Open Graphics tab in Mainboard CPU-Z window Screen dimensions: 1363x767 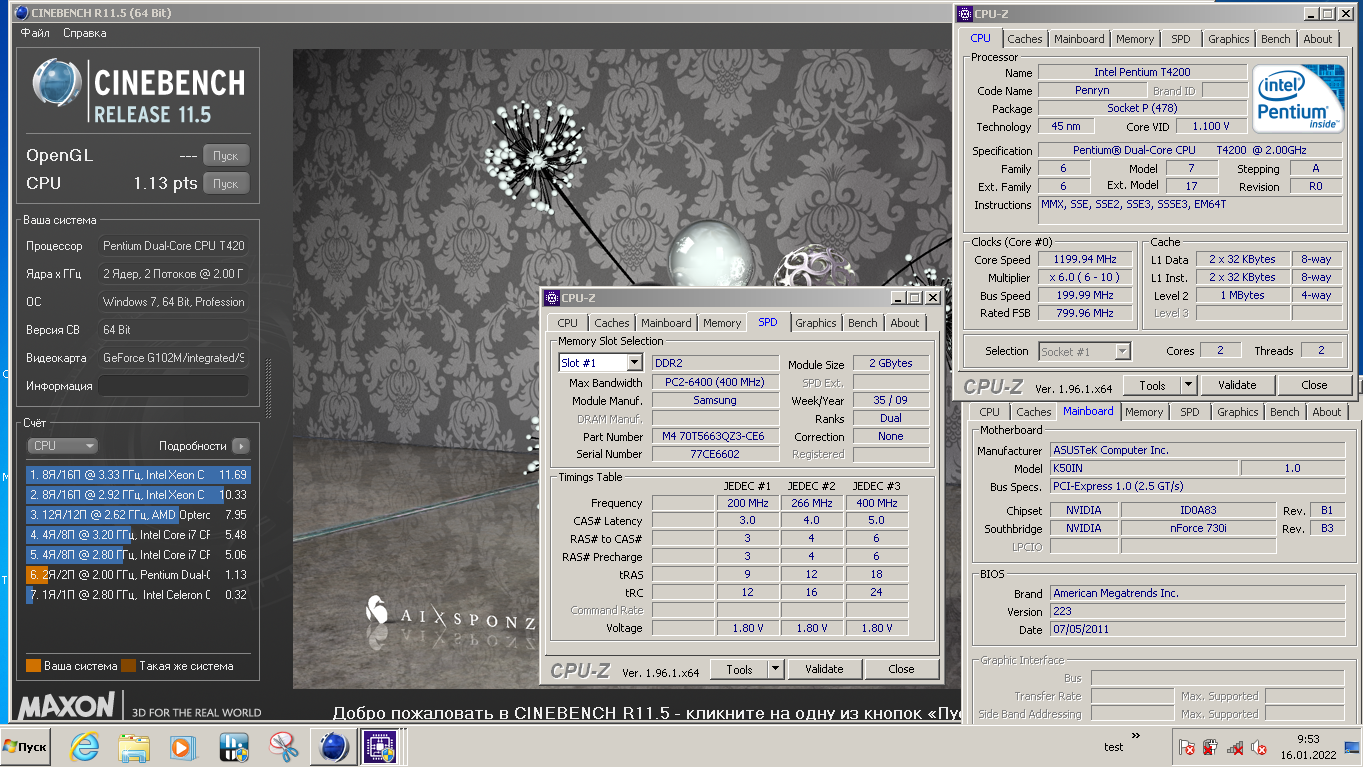pos(1238,412)
